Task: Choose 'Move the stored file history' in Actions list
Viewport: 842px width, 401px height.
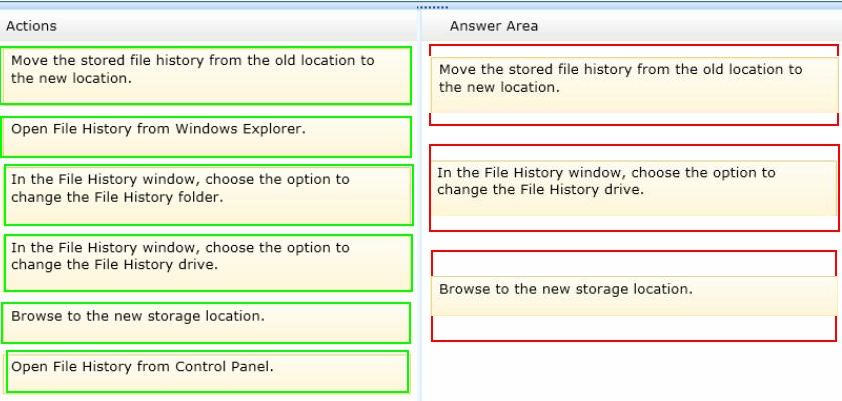Action: tap(206, 75)
